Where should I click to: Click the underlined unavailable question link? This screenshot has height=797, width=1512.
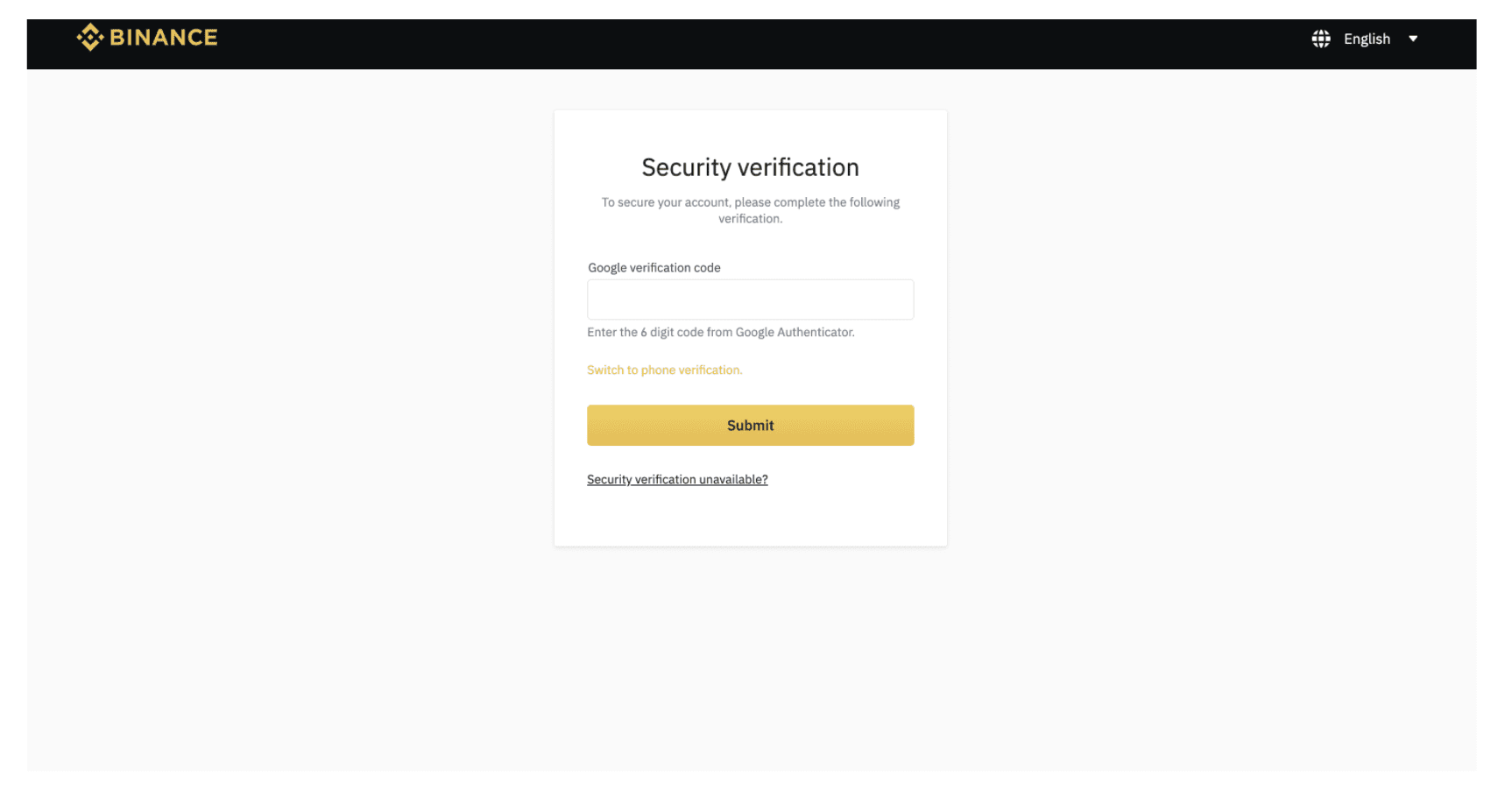click(677, 480)
